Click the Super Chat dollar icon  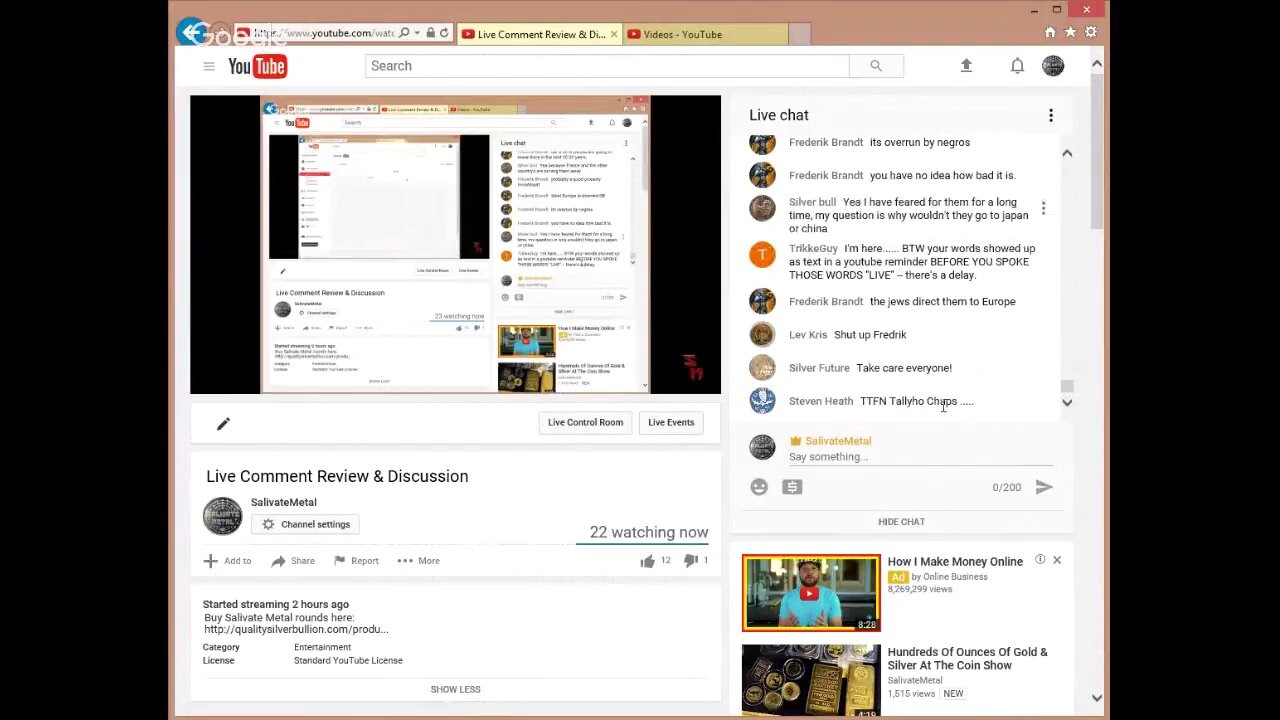coord(792,487)
